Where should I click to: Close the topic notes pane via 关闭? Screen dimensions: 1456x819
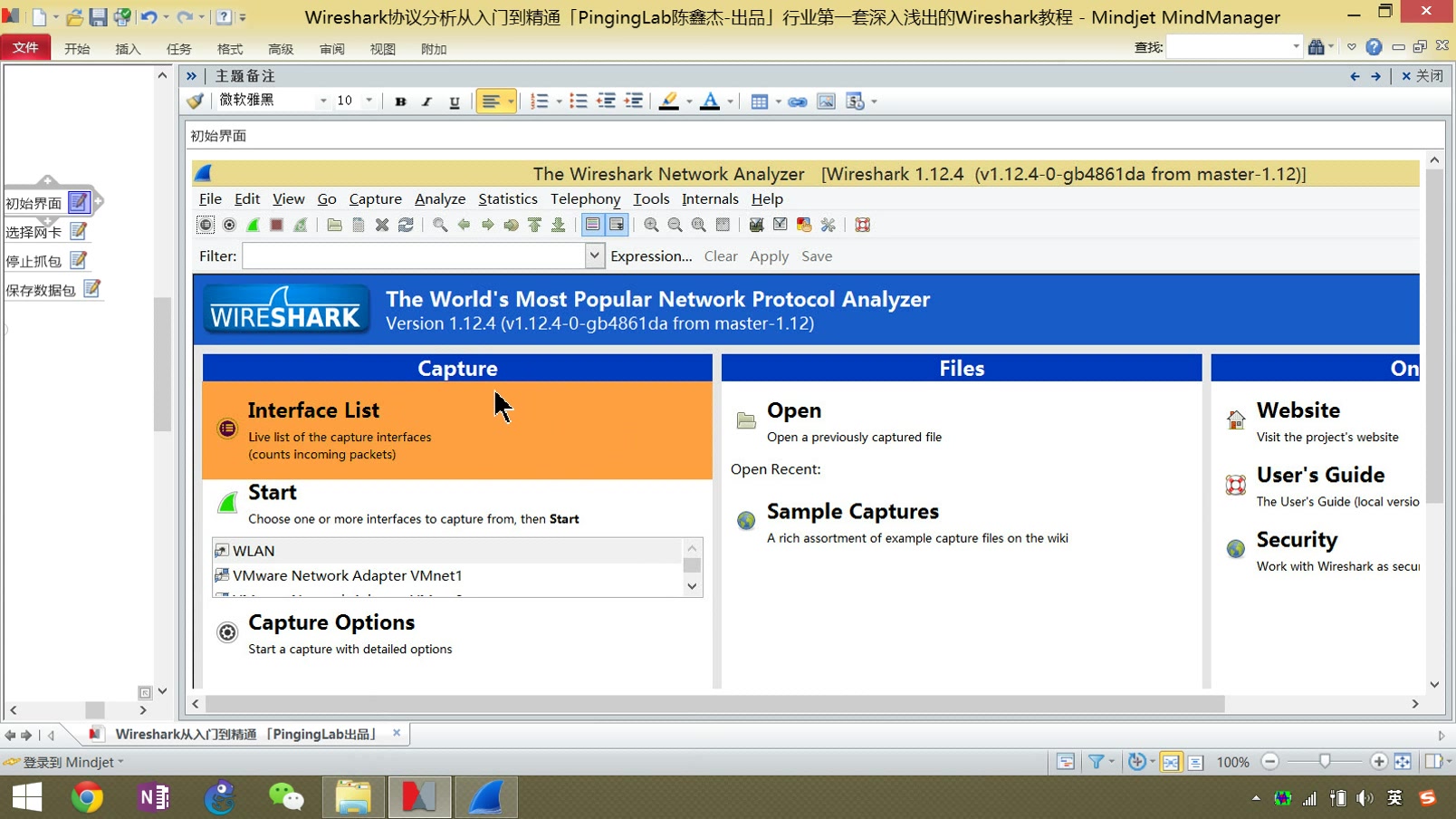pos(1422,76)
